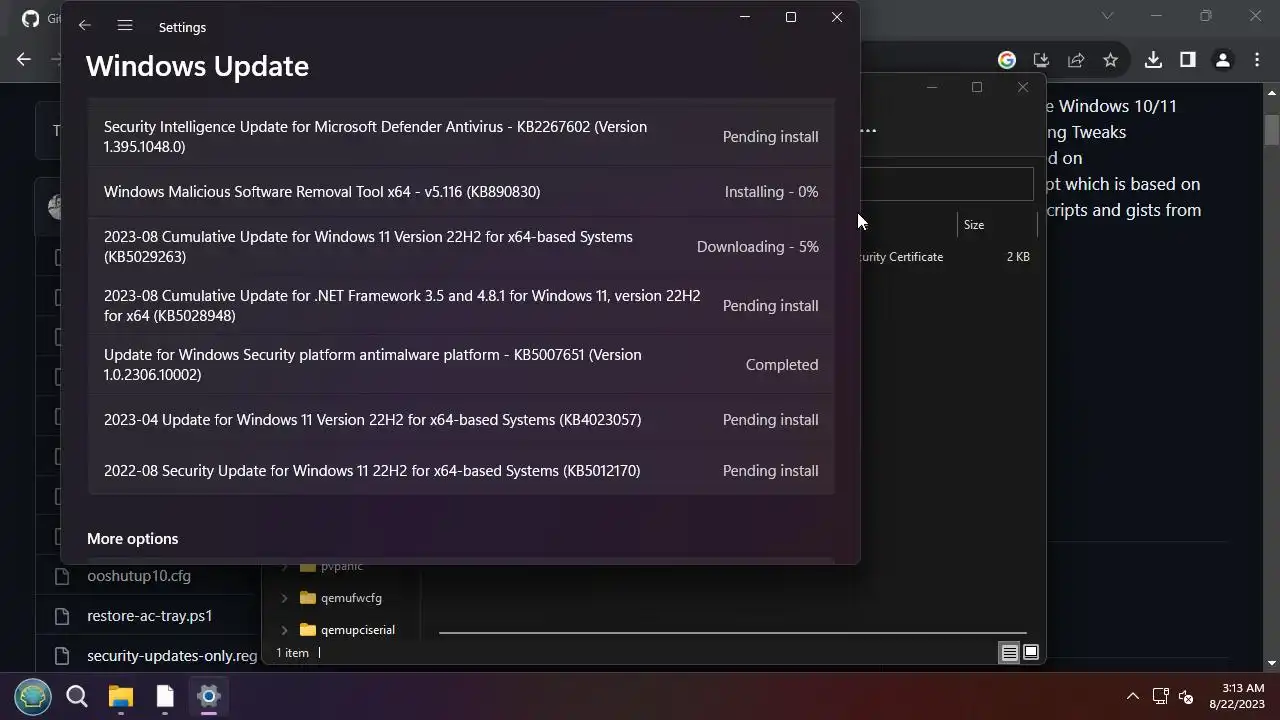Click the Google icon in address bar
Image resolution: width=1280 pixels, height=720 pixels.
1007,60
